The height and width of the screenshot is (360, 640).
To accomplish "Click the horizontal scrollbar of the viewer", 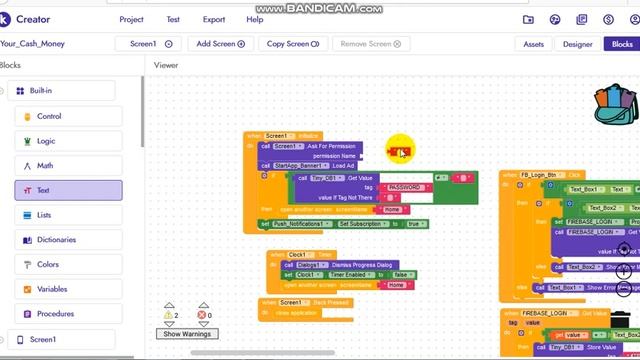I will coord(262,353).
